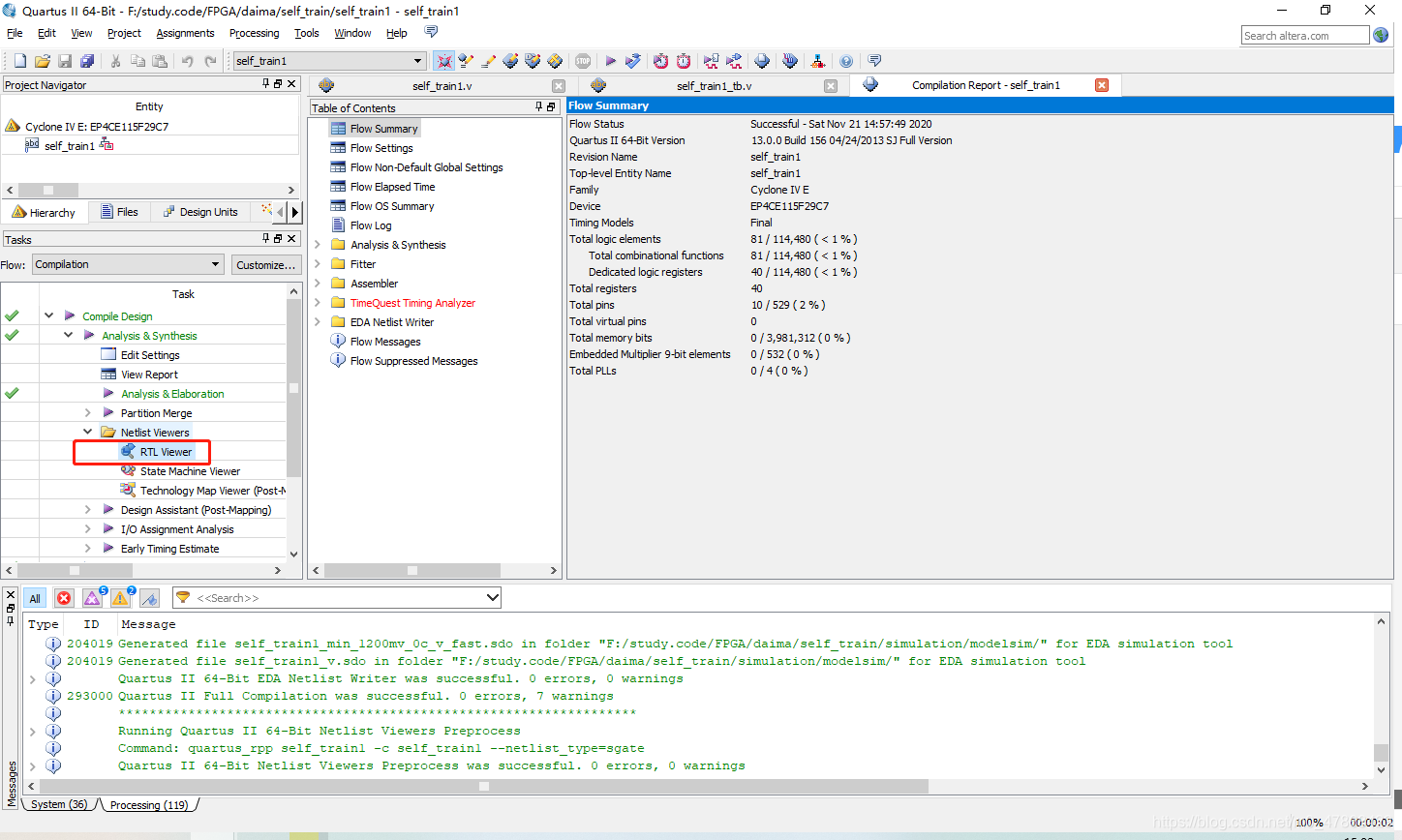Click the Open file folder icon
The height and width of the screenshot is (840, 1402).
point(42,61)
